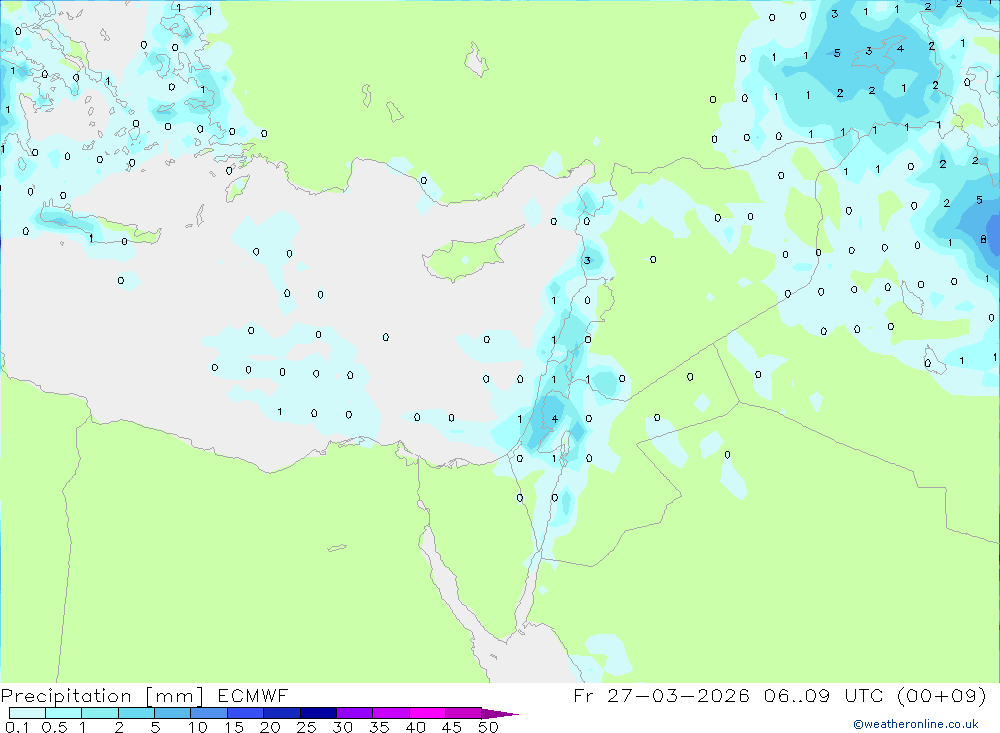This screenshot has width=1000, height=733.
Task: Select the 1–2 mm legend color box
Action: pos(100,713)
